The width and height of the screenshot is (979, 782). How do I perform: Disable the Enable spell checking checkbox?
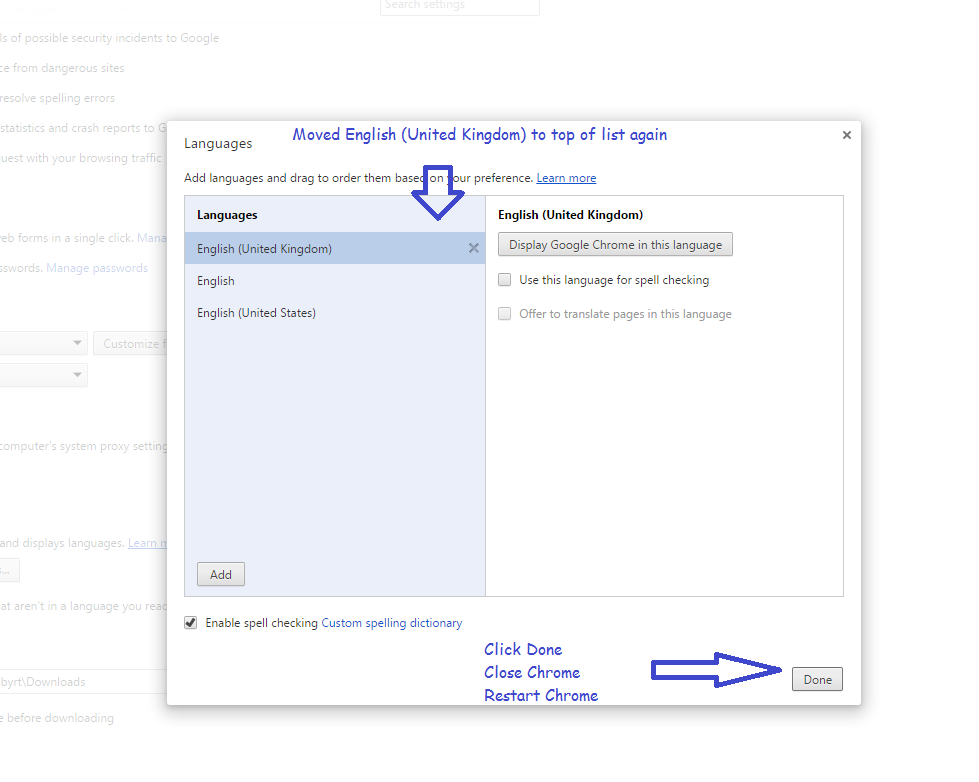coord(191,623)
